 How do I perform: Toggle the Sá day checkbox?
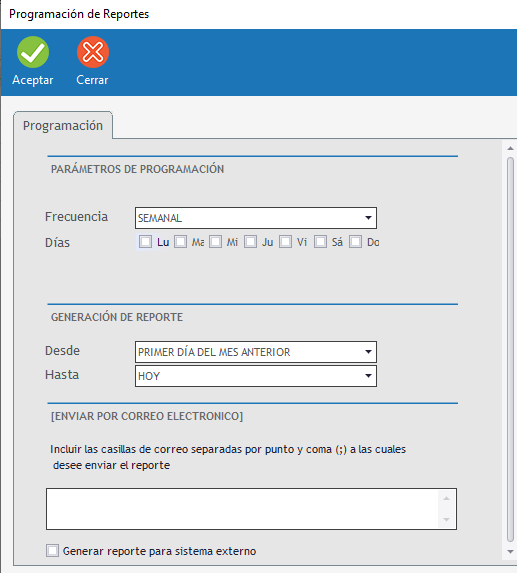(320, 242)
